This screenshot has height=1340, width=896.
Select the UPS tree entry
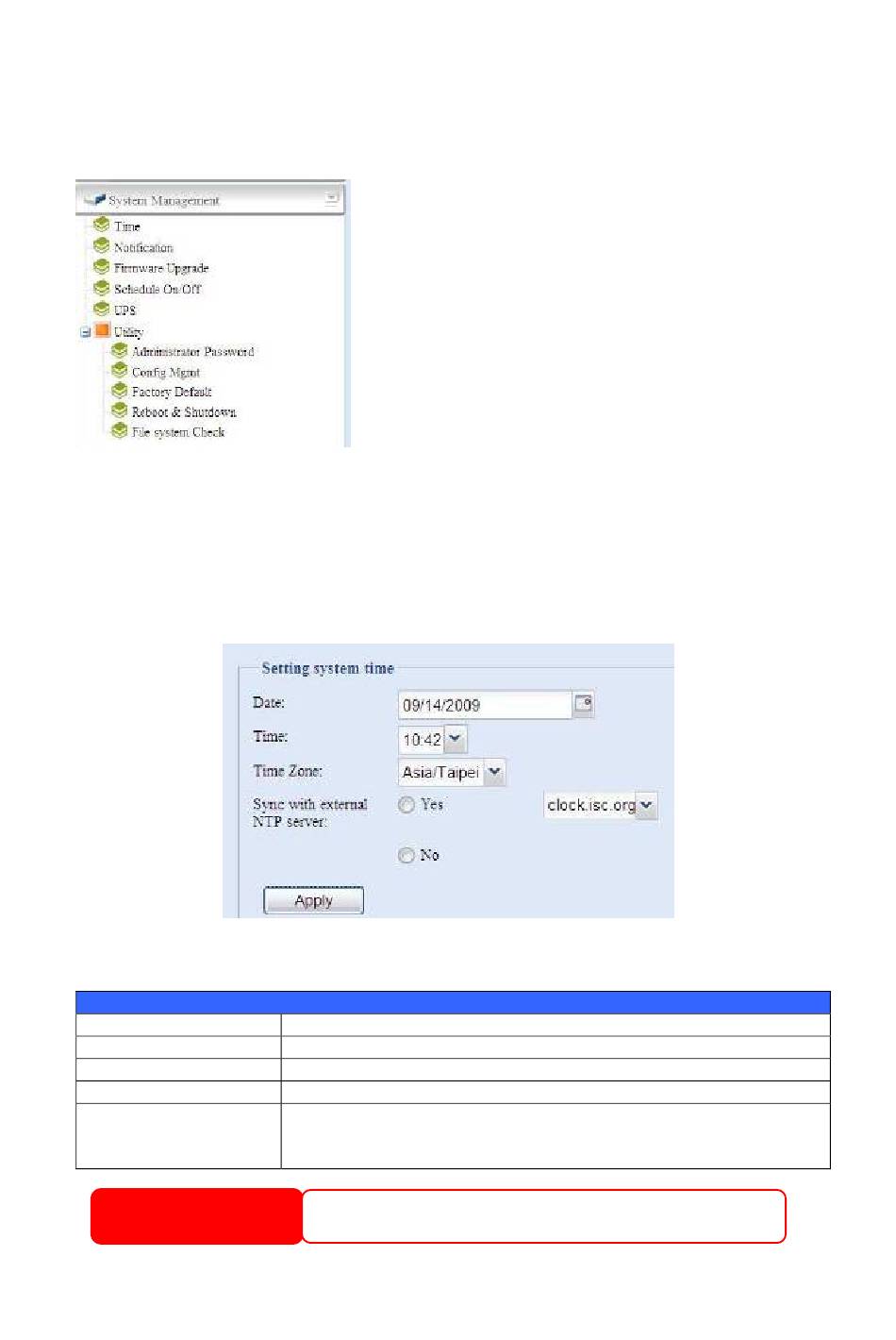(x=124, y=310)
